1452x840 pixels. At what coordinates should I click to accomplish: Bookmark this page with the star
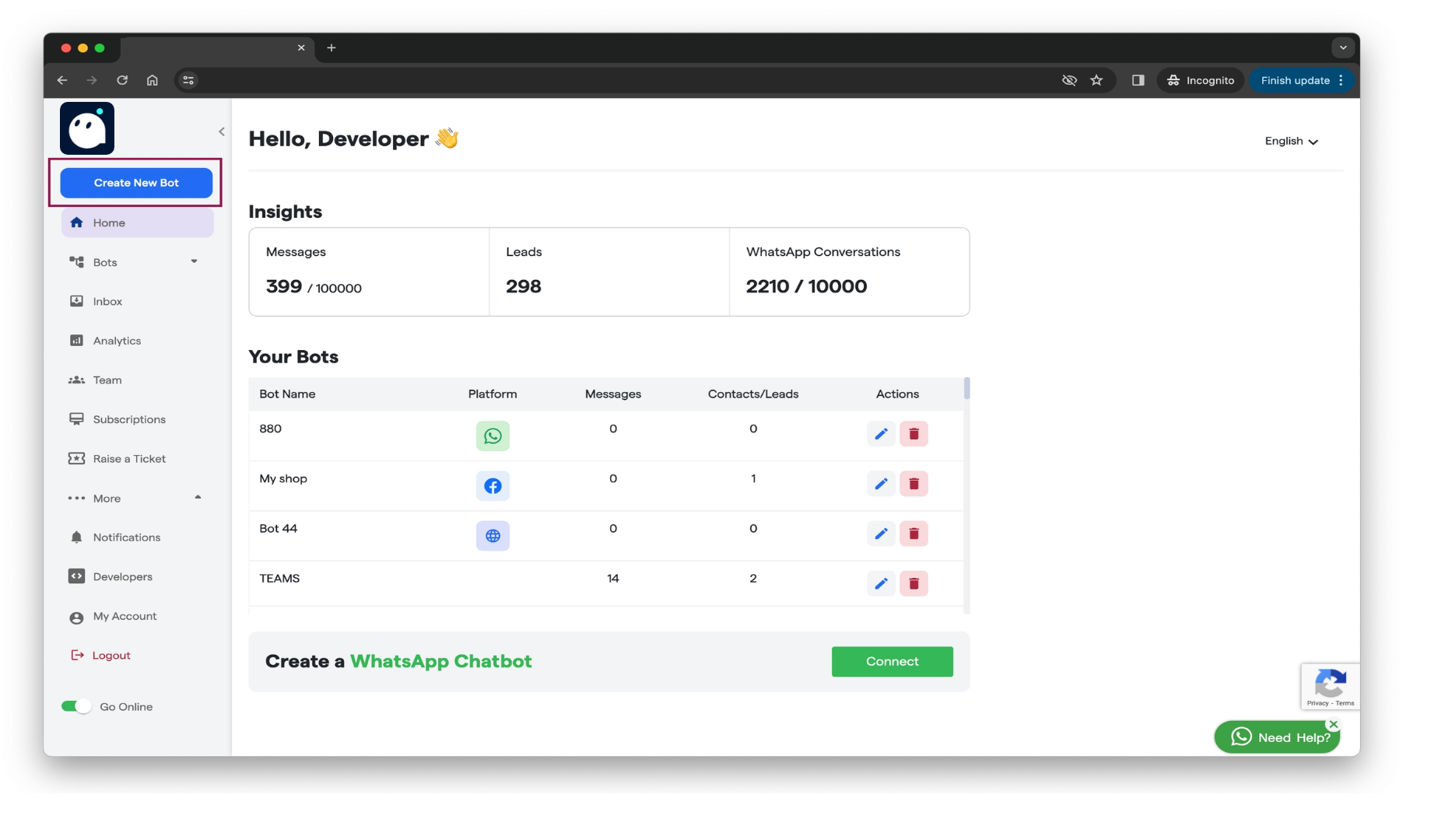[1096, 80]
